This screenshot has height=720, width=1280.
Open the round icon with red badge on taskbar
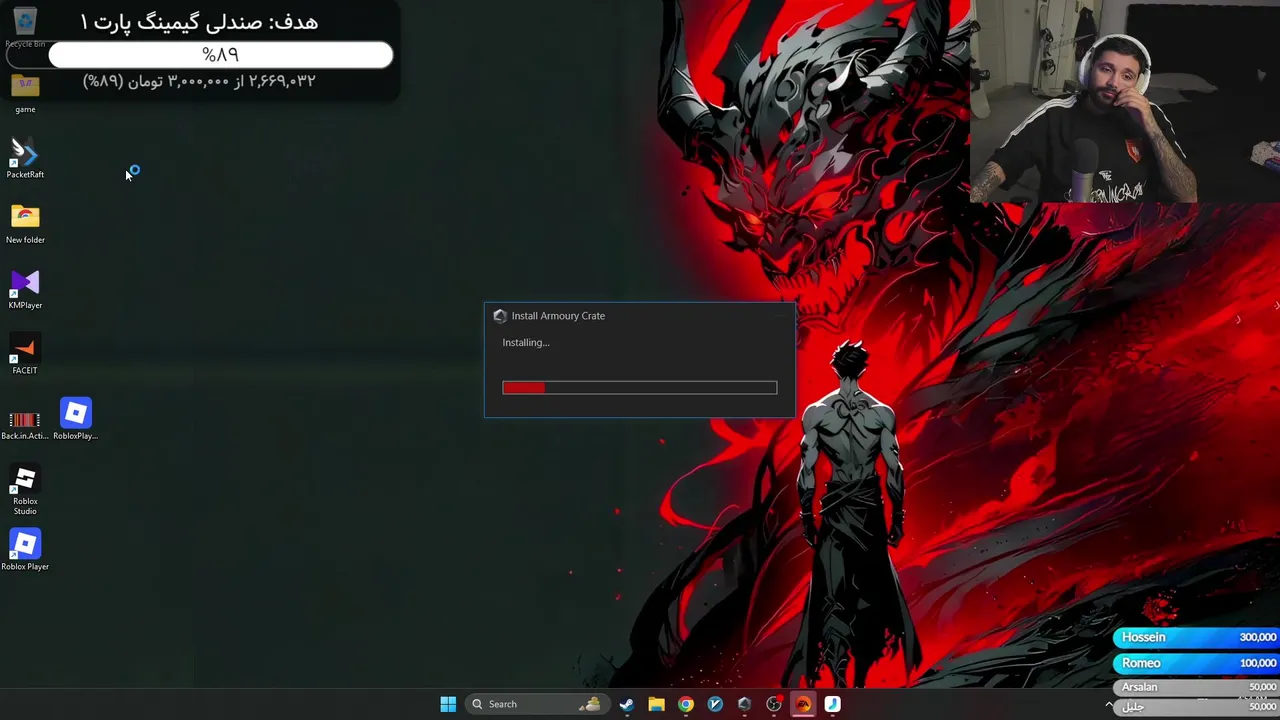point(774,704)
